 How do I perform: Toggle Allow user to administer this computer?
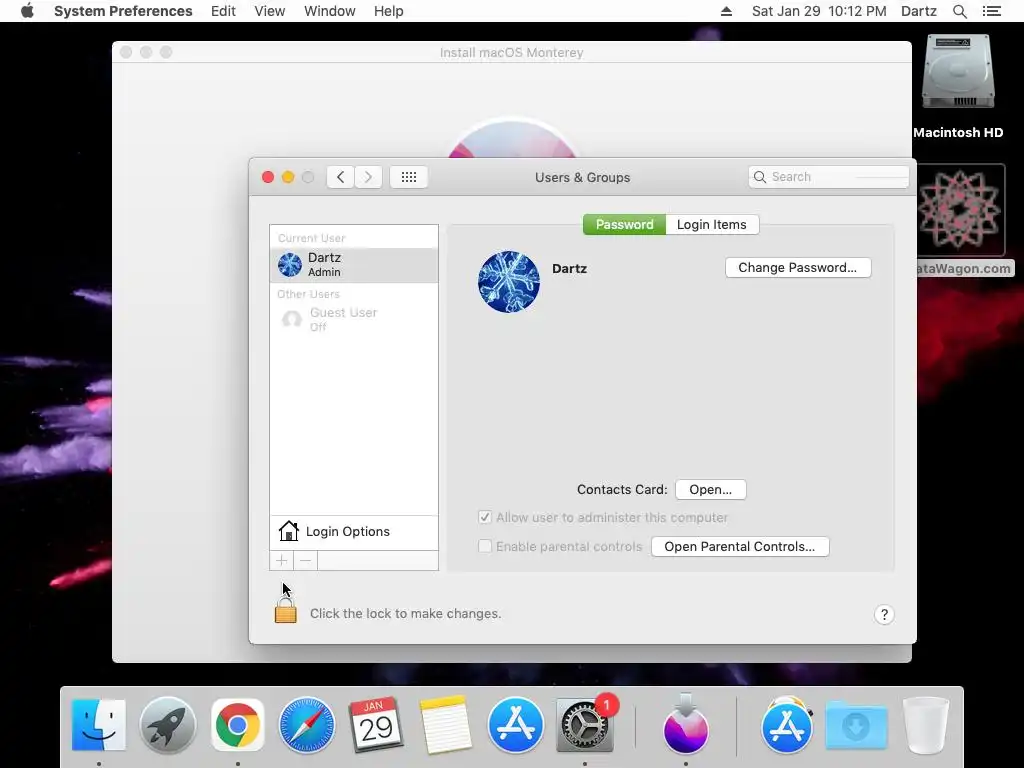(x=485, y=517)
